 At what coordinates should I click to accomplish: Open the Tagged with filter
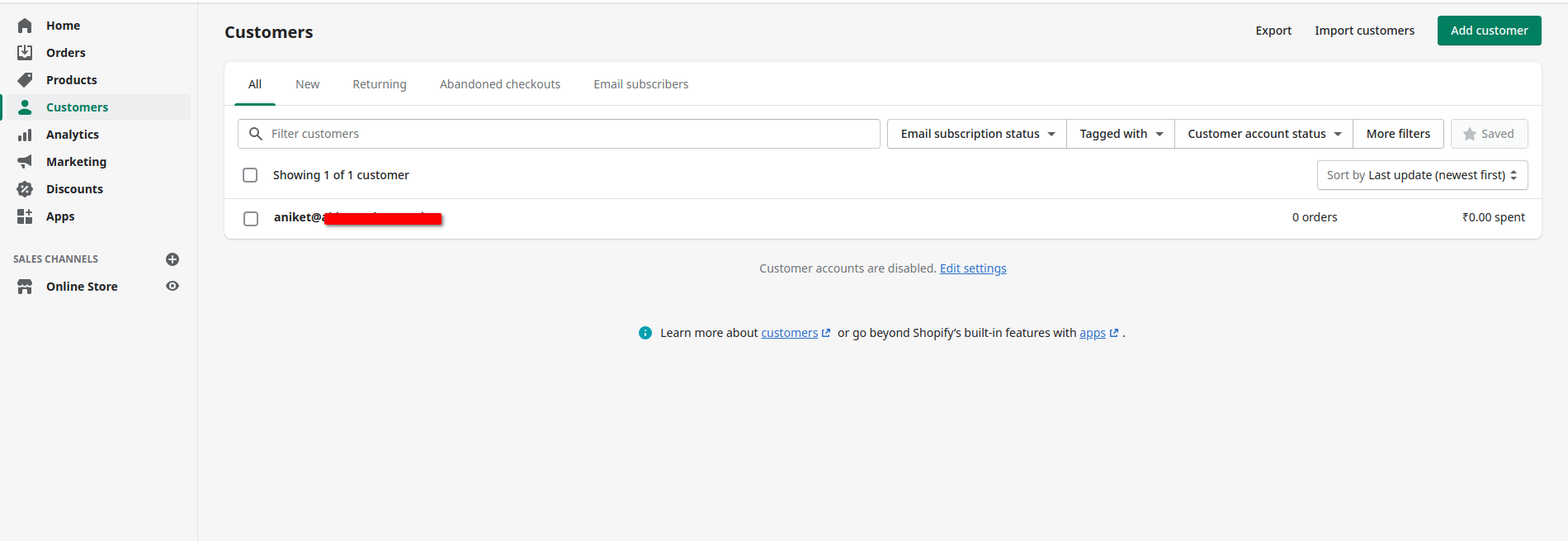[x=1121, y=134]
